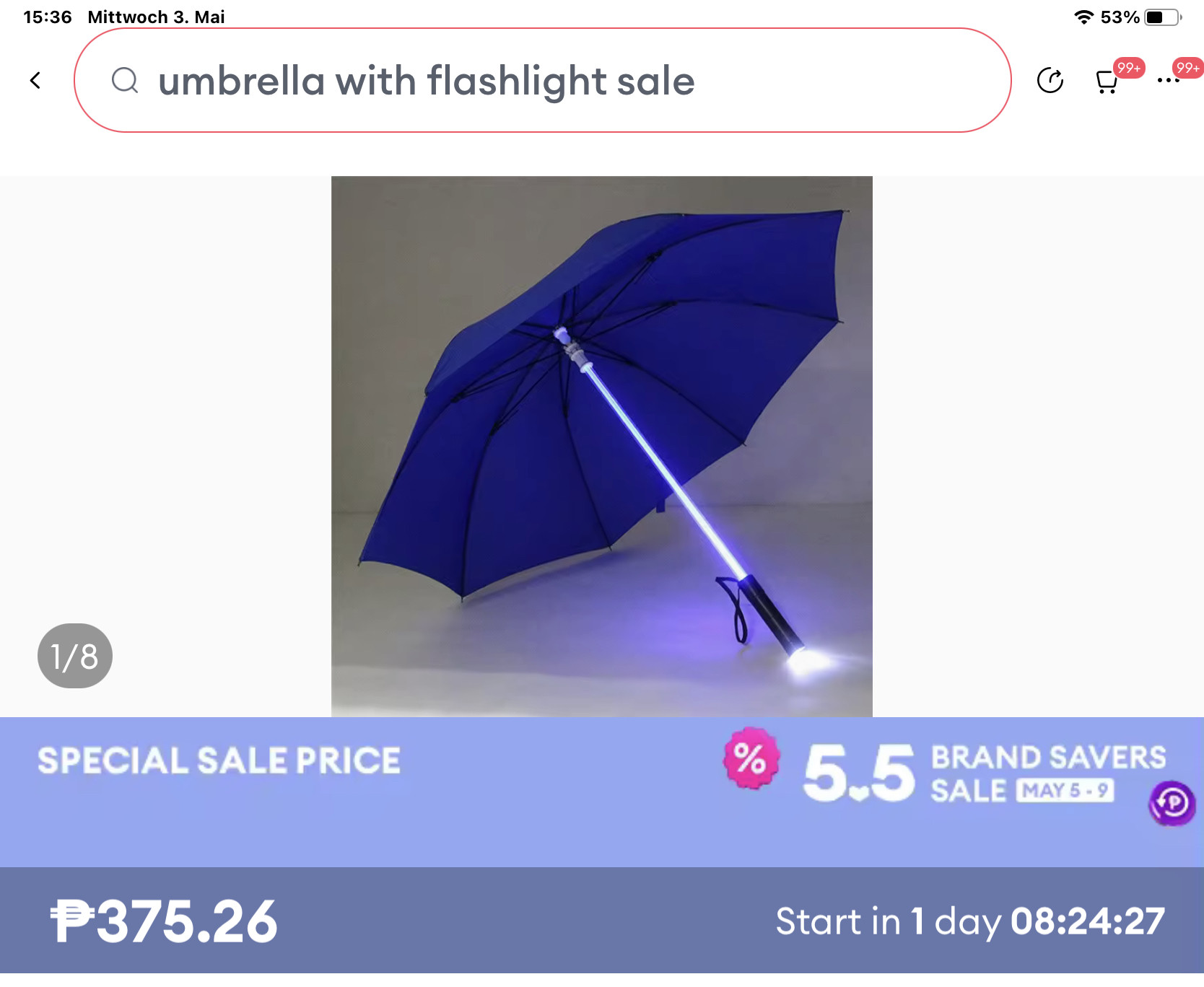Open the 5.5 Brand Savers Sale banner

click(x=983, y=773)
